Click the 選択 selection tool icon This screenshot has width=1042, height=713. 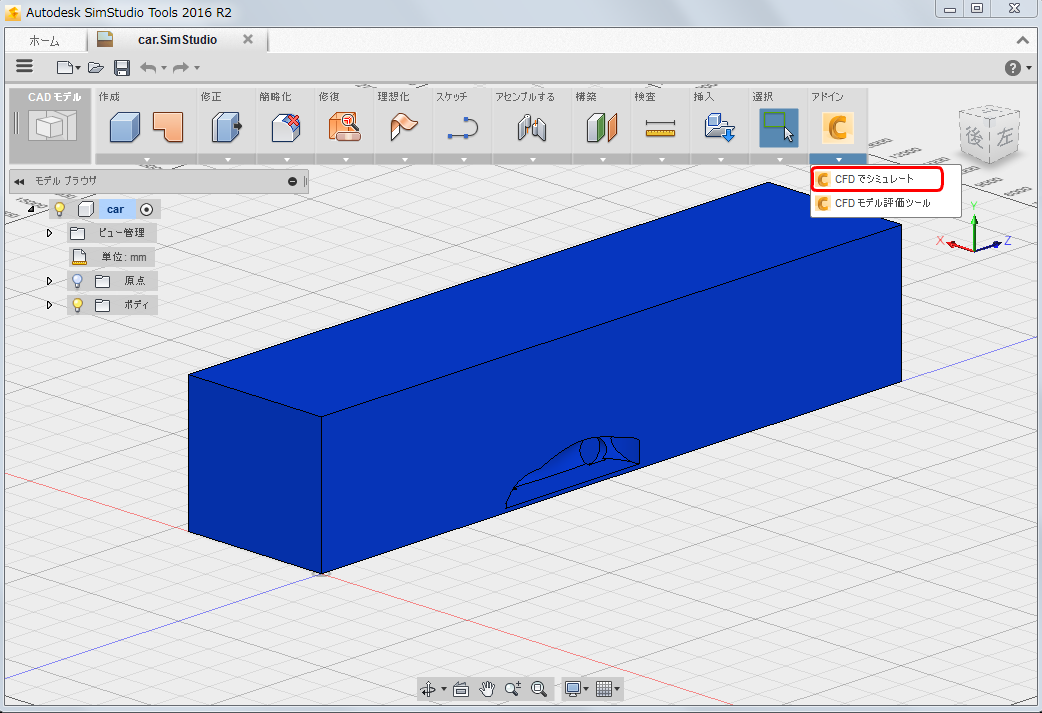click(779, 128)
